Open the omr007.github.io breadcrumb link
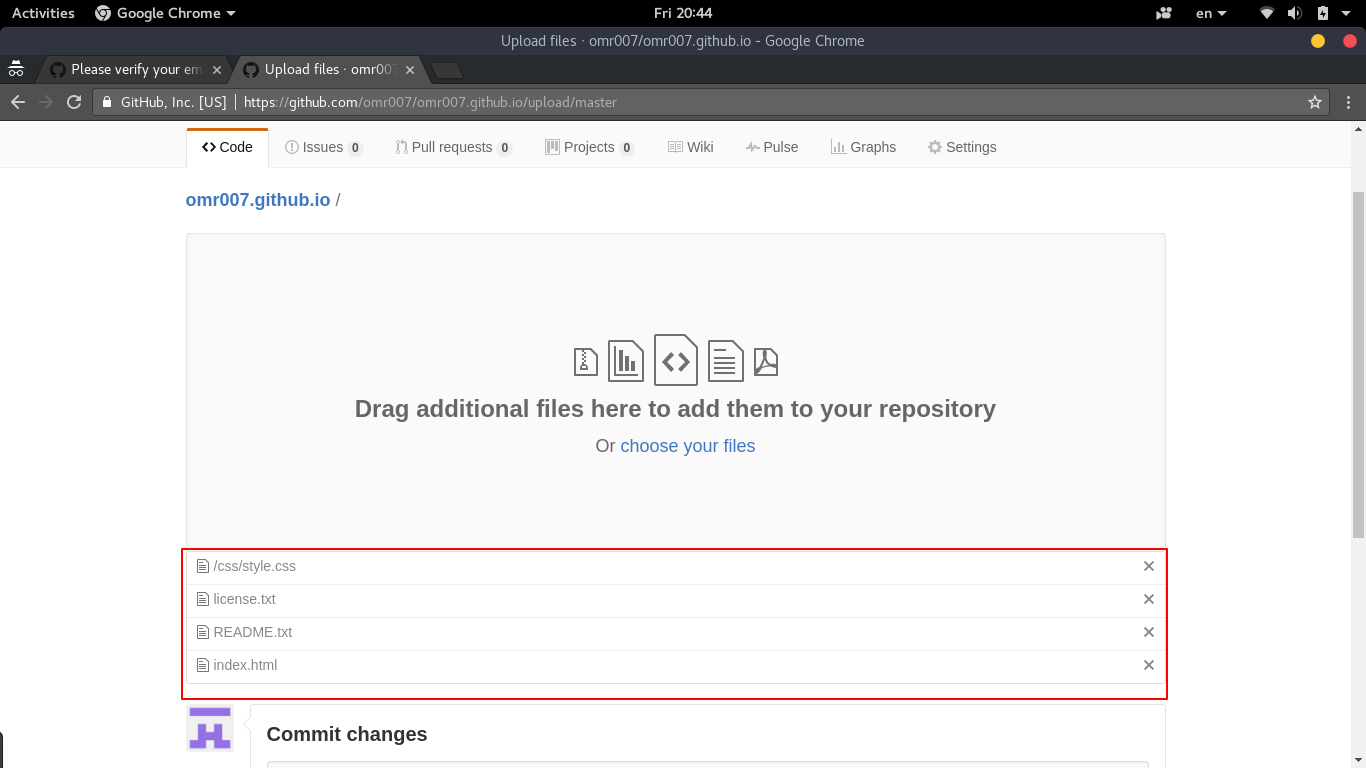 pos(258,200)
